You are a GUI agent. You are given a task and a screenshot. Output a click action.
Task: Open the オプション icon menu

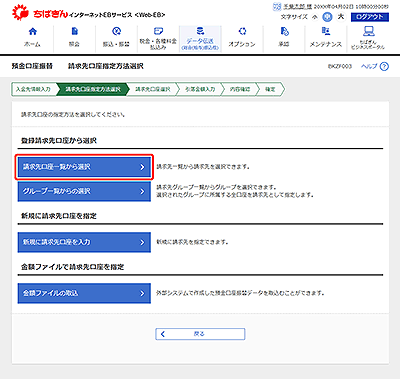[242, 32]
